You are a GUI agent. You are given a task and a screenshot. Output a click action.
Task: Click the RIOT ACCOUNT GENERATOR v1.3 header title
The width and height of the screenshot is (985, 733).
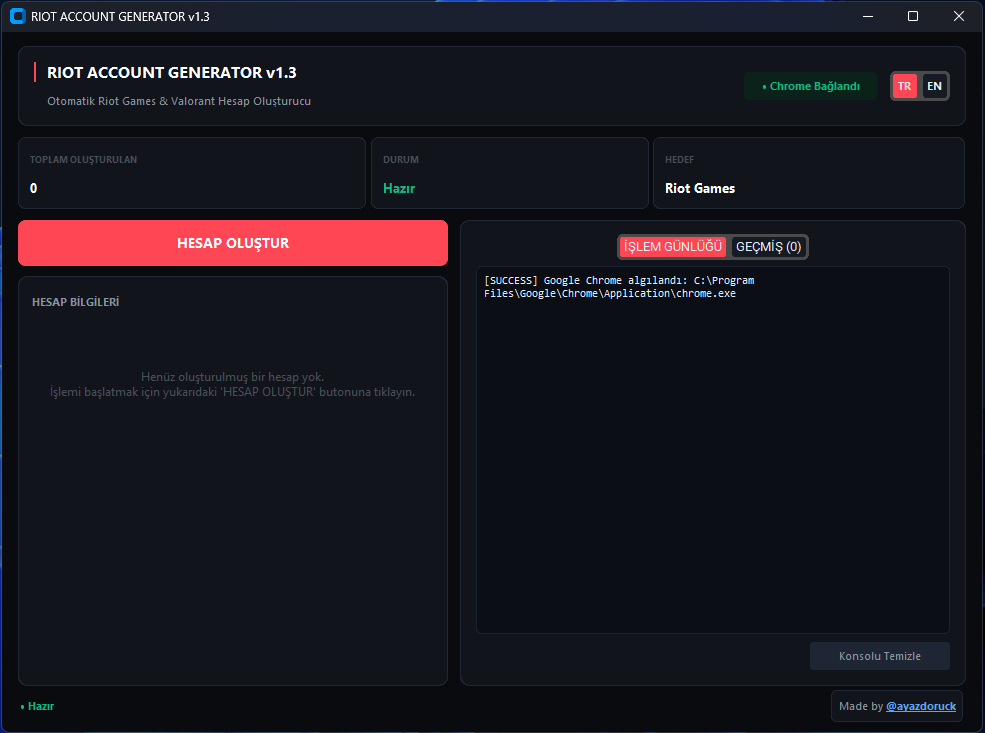(x=171, y=73)
